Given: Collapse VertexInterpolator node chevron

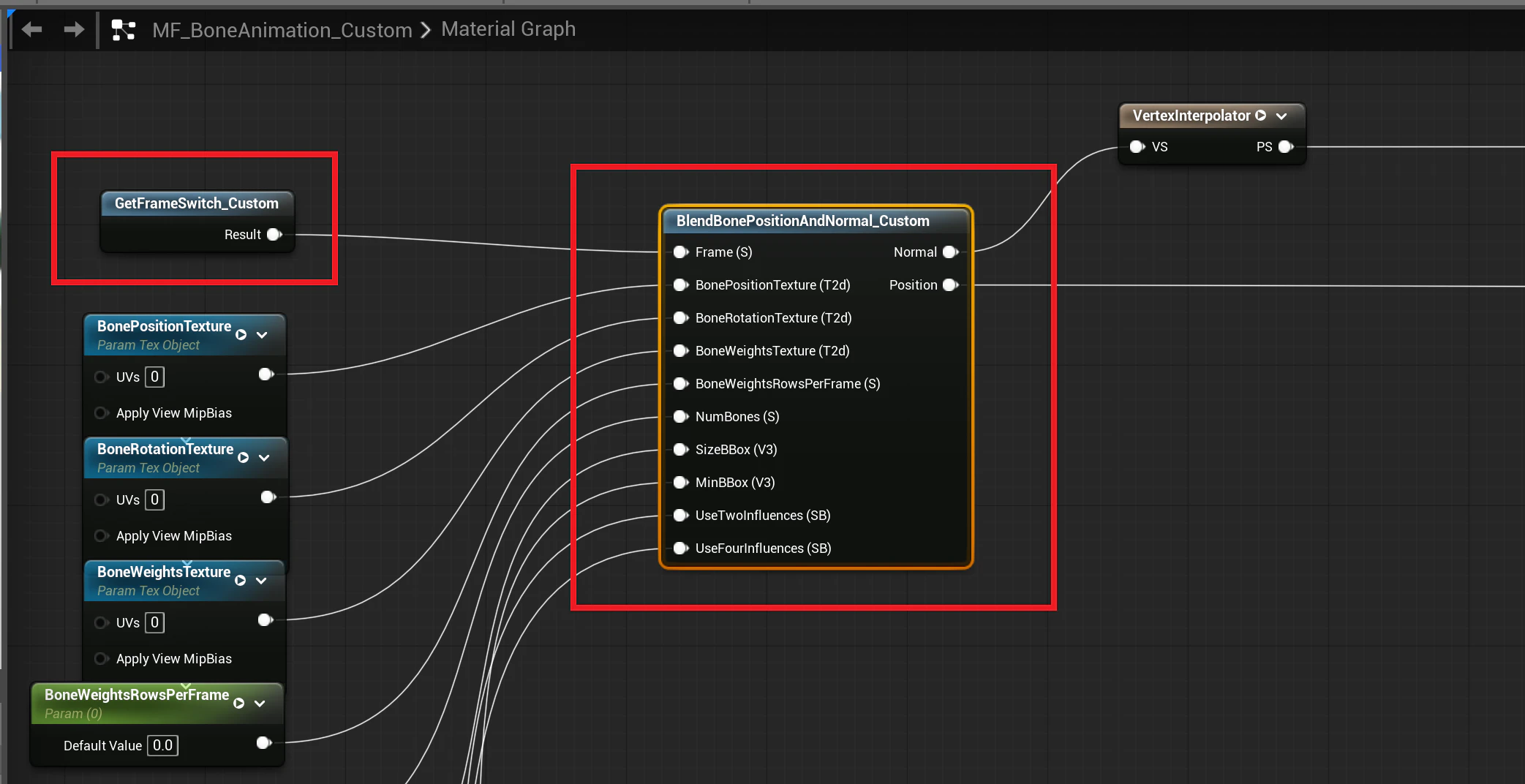Looking at the screenshot, I should pyautogui.click(x=1281, y=116).
